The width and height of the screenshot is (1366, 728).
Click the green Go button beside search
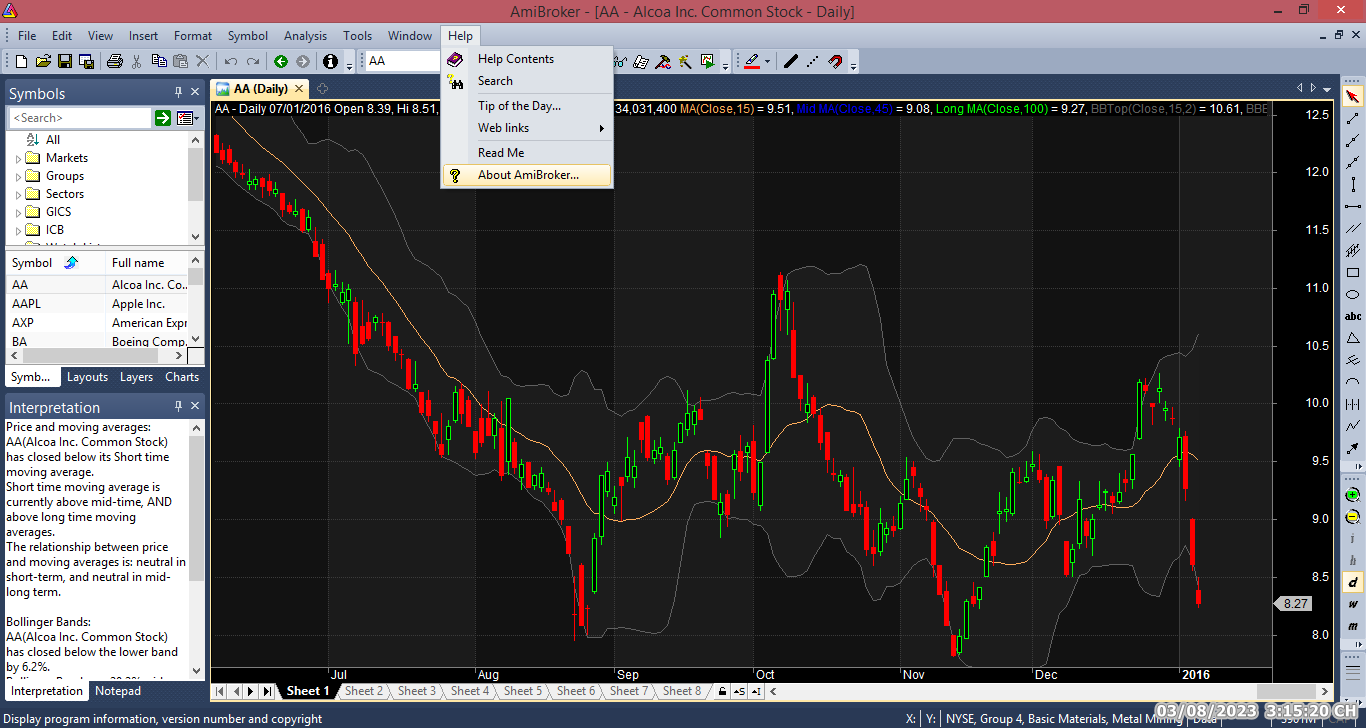(163, 118)
